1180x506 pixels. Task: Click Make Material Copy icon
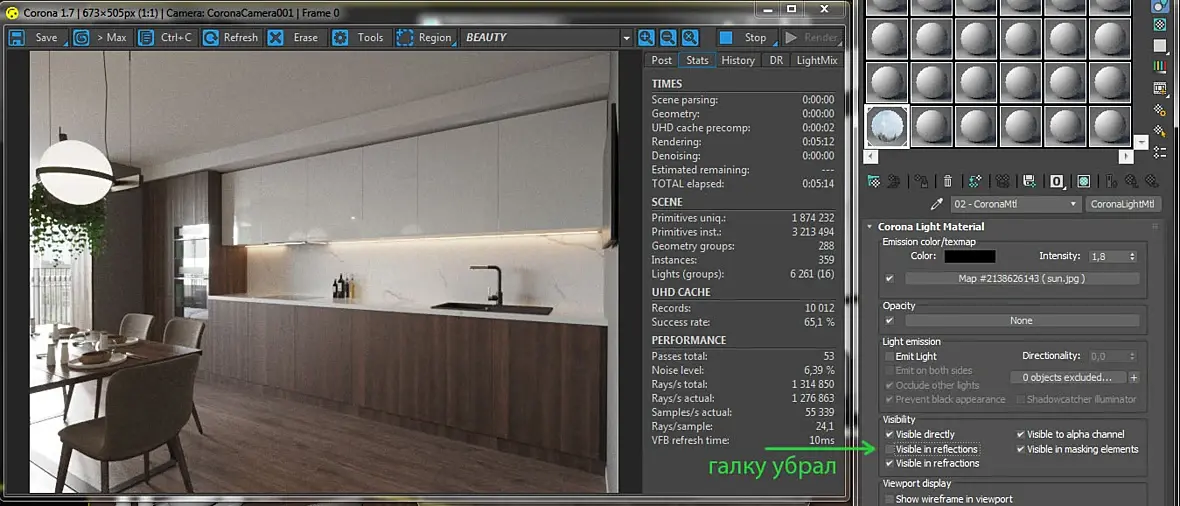pyautogui.click(x=975, y=181)
